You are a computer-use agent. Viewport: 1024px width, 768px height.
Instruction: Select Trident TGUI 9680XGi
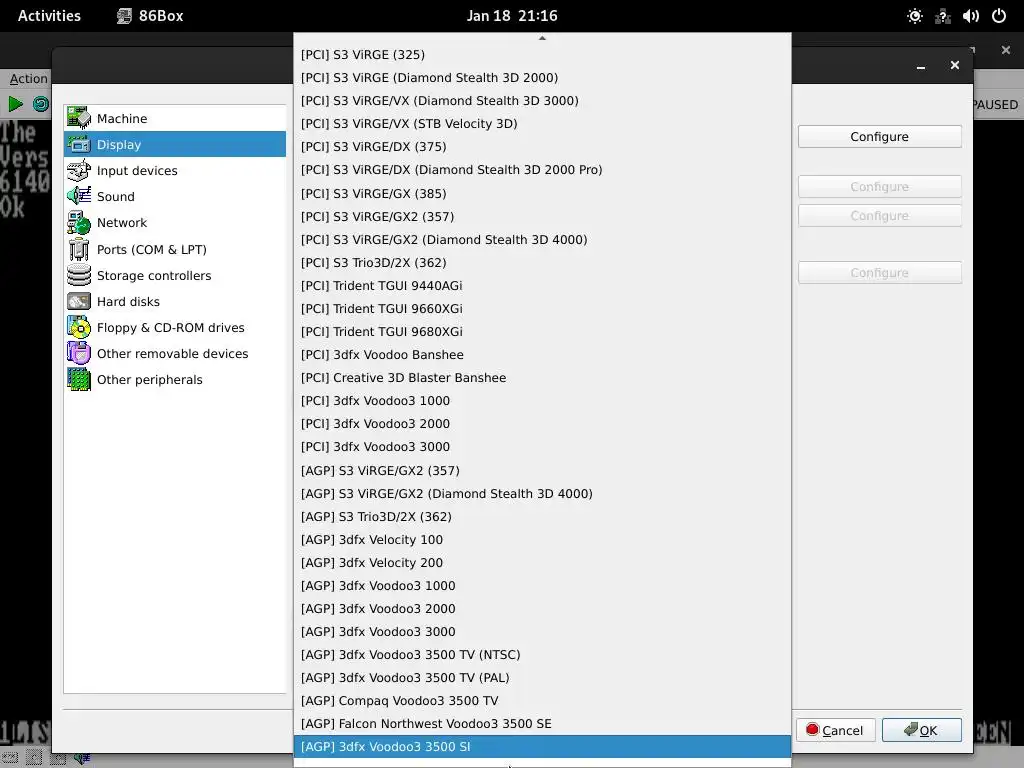(x=542, y=332)
